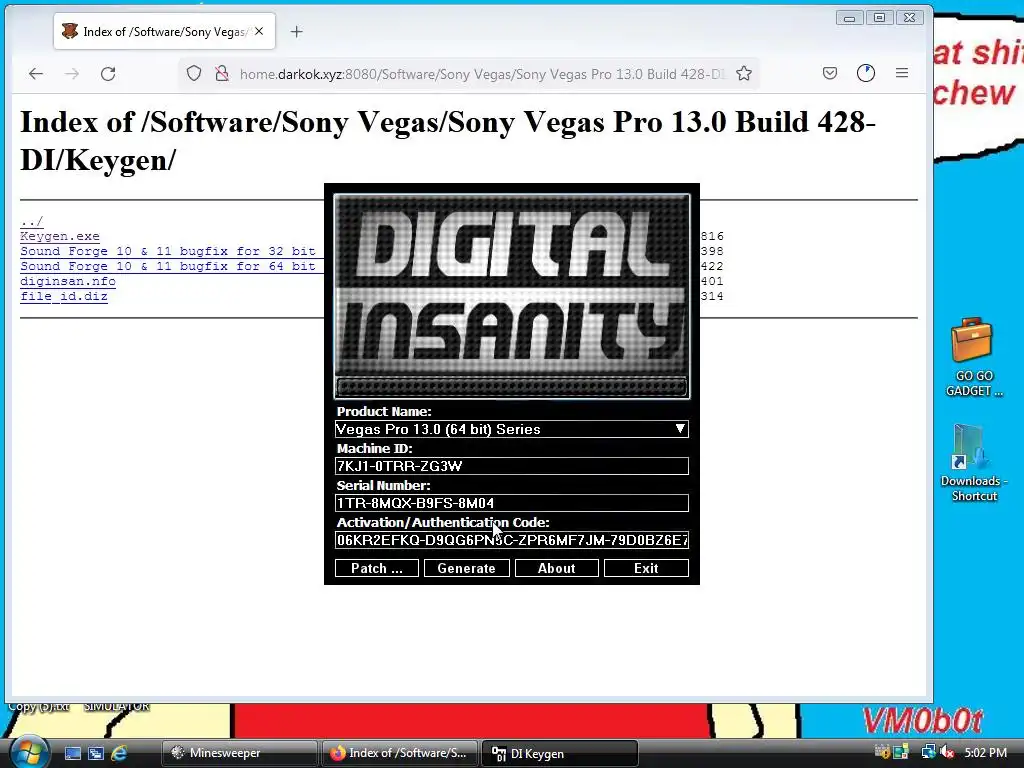Reload the page in Firefox

[108, 74]
